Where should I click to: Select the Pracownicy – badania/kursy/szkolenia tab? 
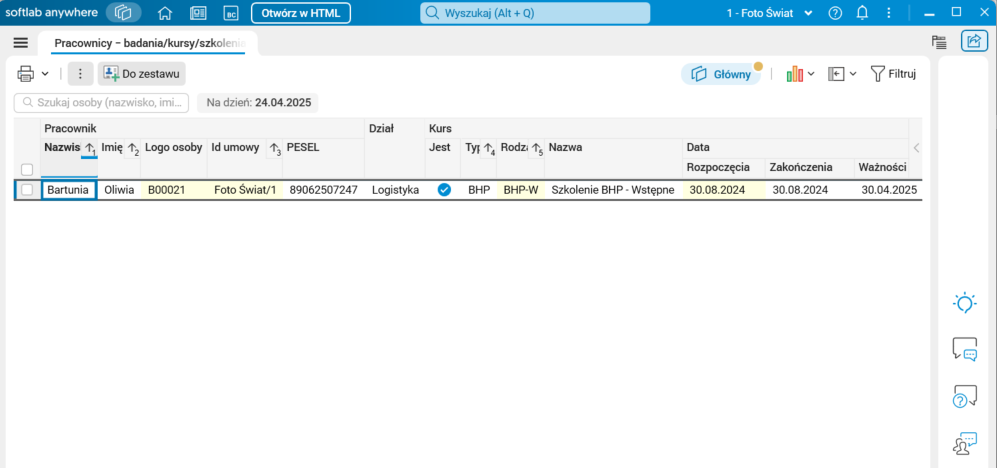(149, 43)
